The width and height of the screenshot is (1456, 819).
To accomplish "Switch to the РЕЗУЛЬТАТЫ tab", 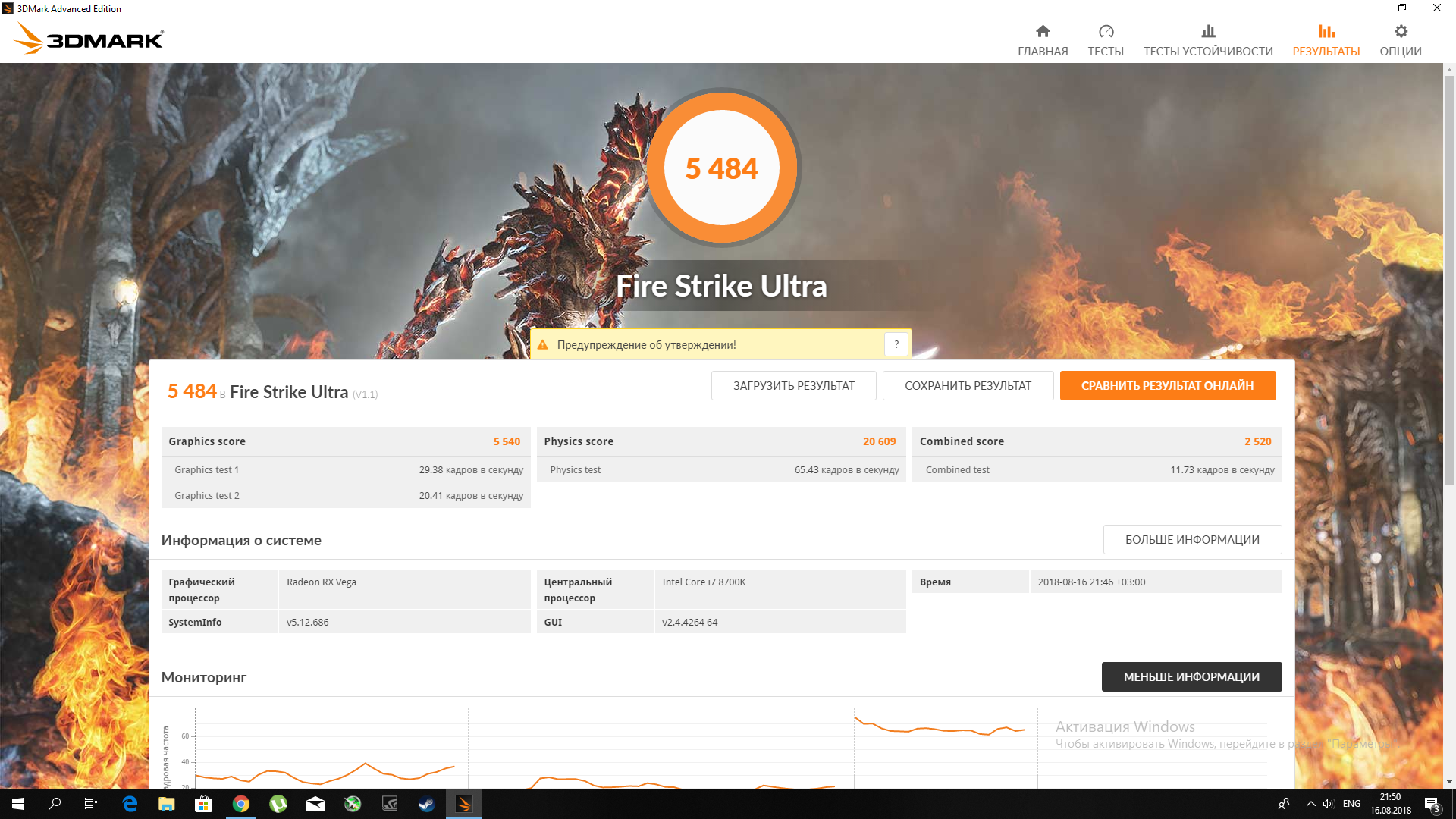I will [x=1326, y=40].
